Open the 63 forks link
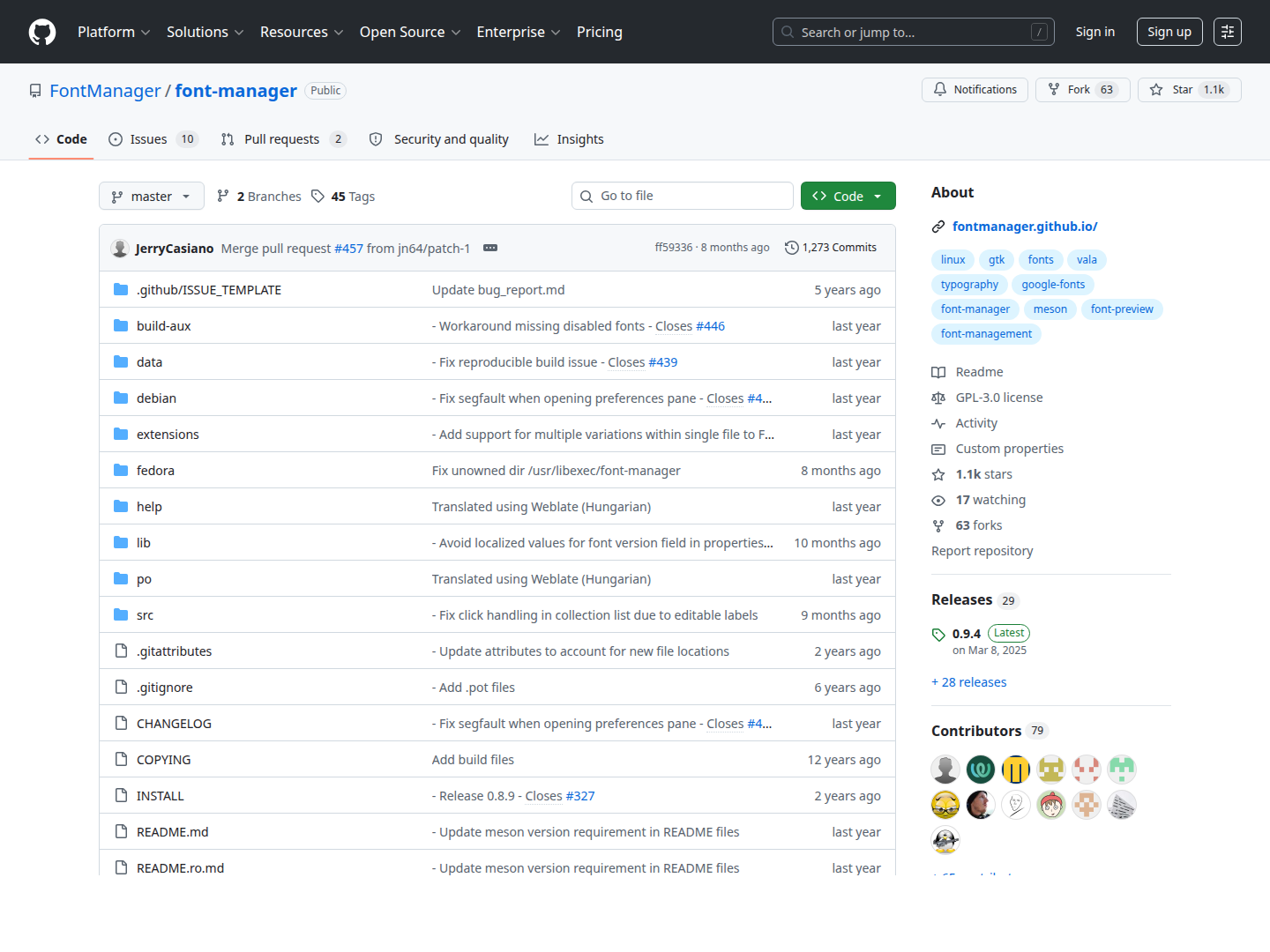This screenshot has height=952, width=1270. point(979,525)
